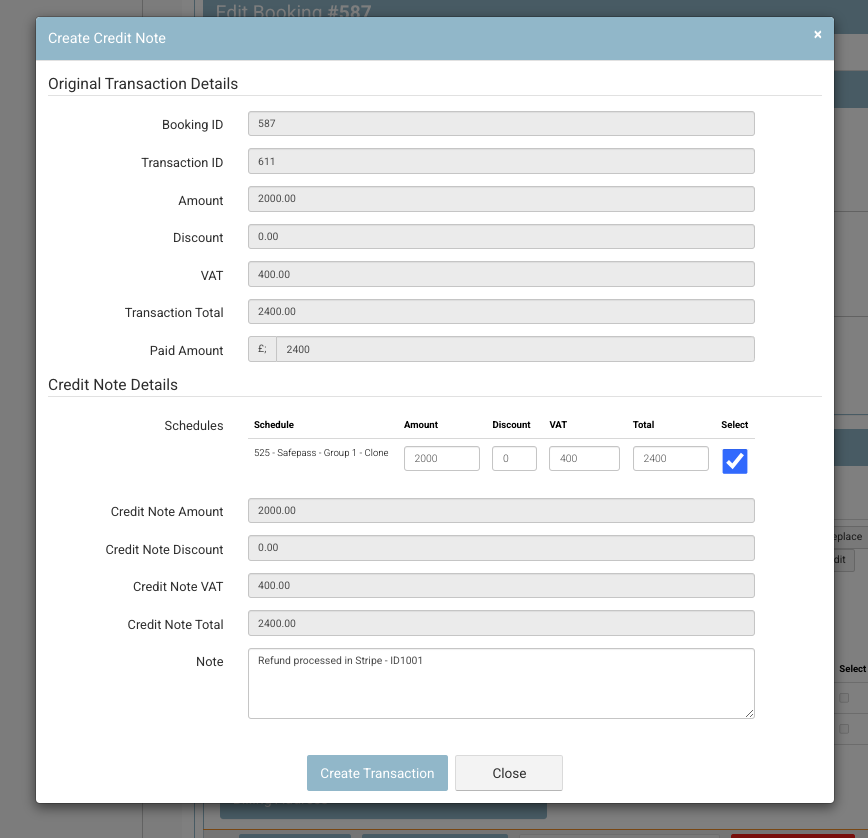Edit the schedule Amount input containing 2000
Viewport: 868px width, 838px height.
tap(441, 457)
